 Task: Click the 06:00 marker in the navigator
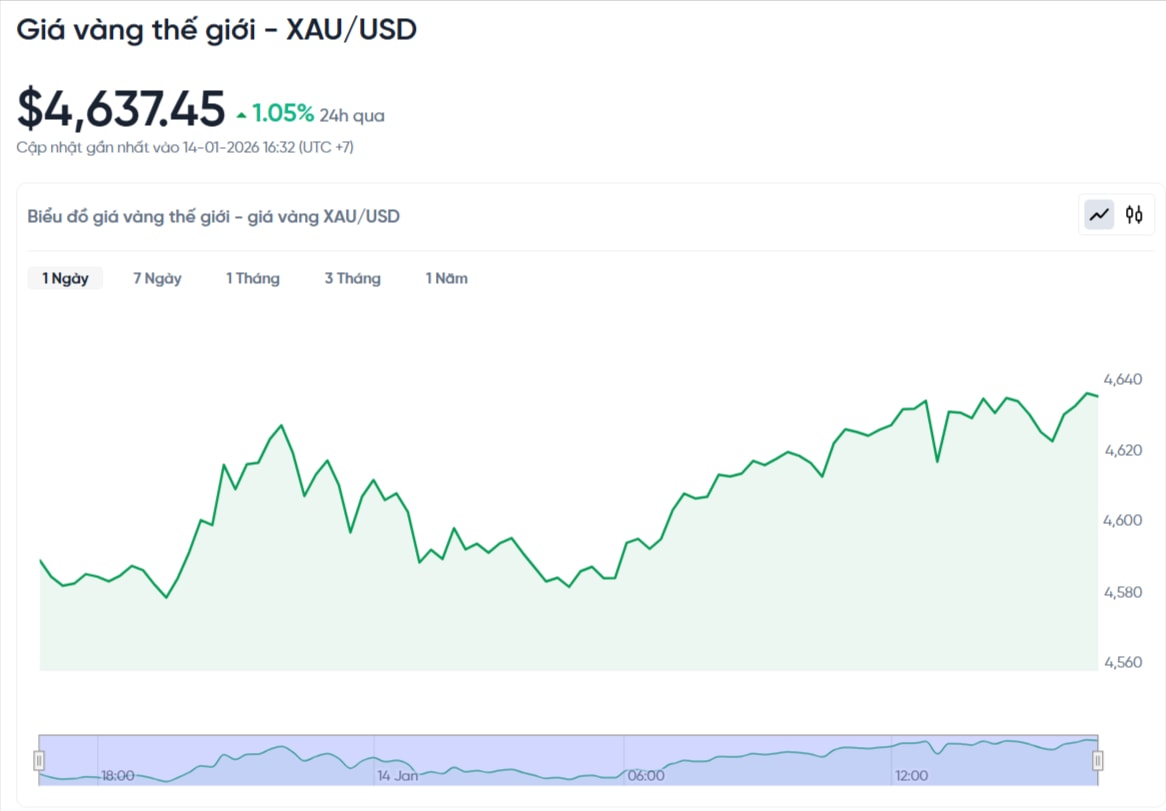pyautogui.click(x=645, y=775)
